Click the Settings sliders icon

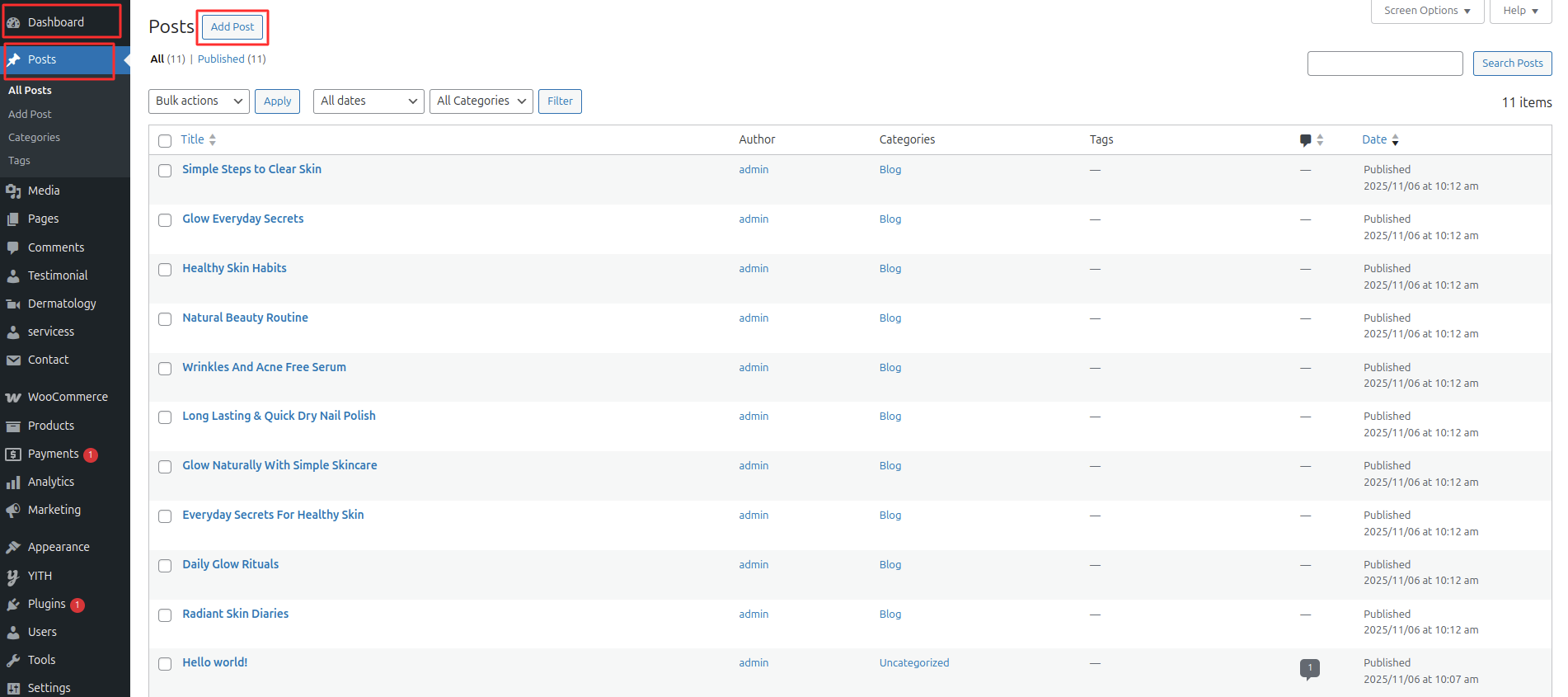click(x=13, y=688)
